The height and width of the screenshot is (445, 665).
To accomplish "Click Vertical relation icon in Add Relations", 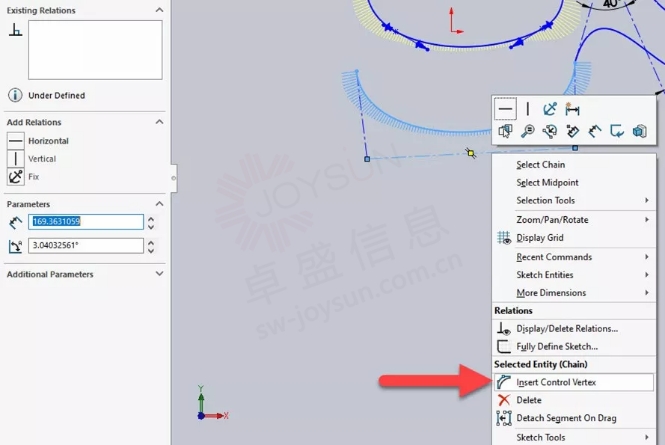I will [x=16, y=159].
